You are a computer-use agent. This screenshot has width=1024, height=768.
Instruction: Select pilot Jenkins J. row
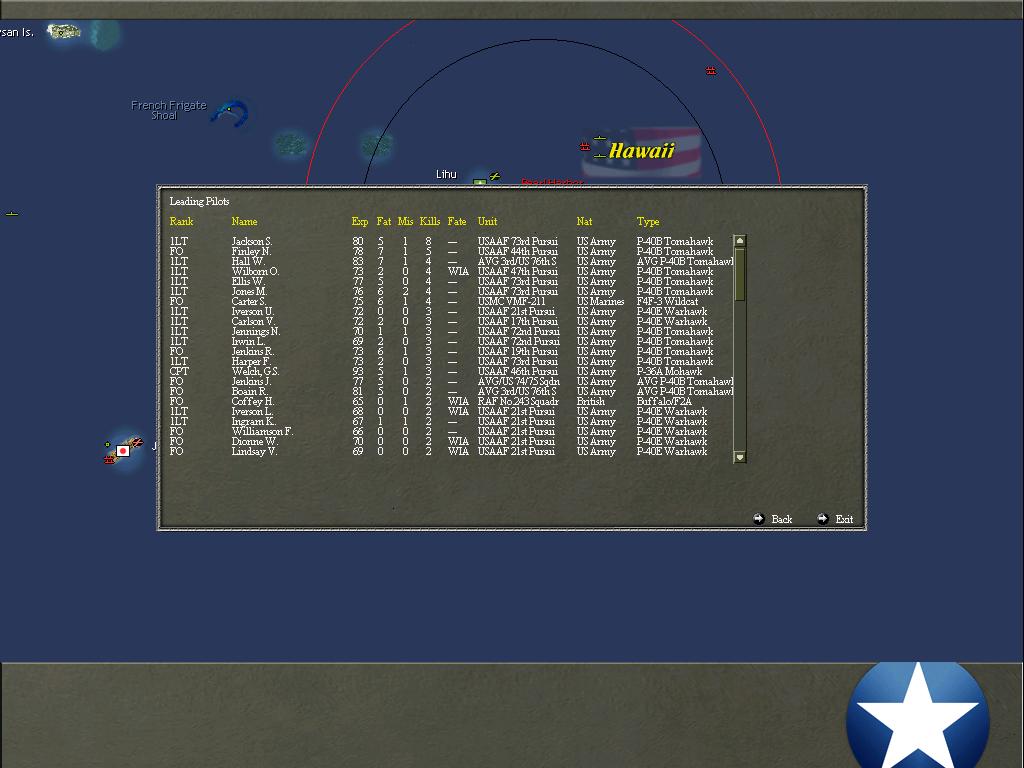(x=451, y=381)
